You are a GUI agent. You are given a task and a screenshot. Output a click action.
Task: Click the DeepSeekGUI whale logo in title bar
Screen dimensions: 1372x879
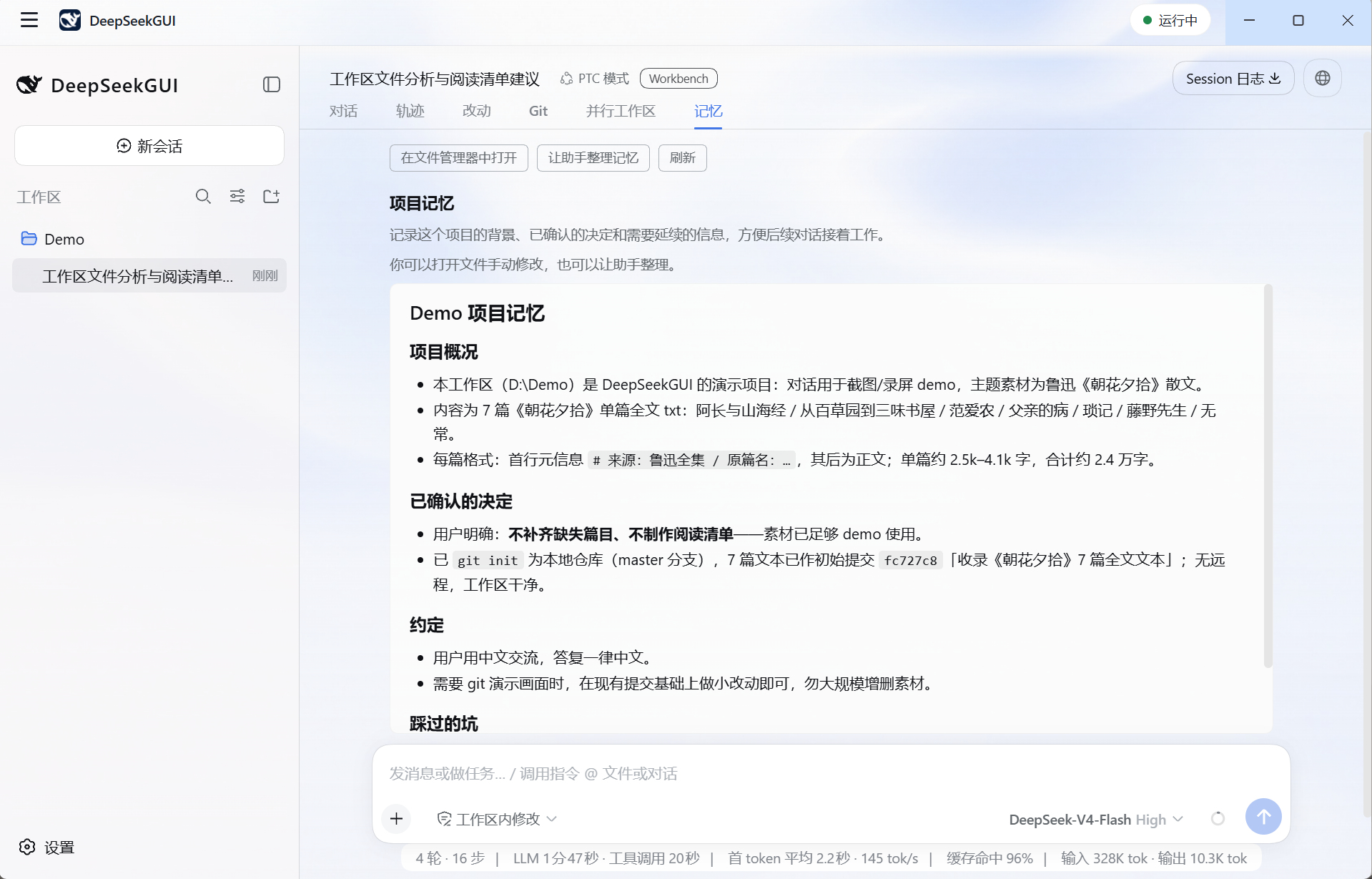[69, 20]
